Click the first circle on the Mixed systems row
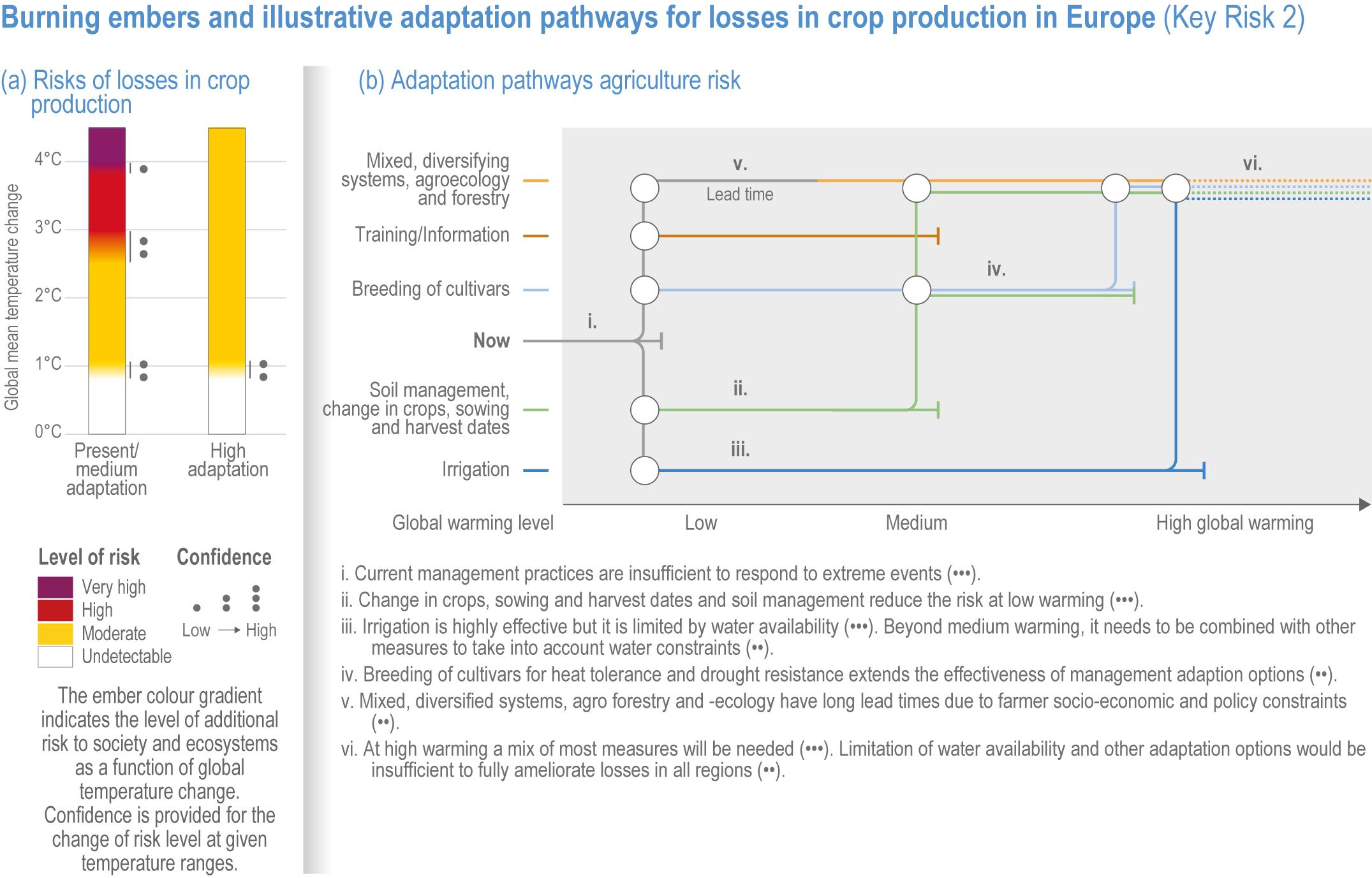1372x878 pixels. (644, 188)
